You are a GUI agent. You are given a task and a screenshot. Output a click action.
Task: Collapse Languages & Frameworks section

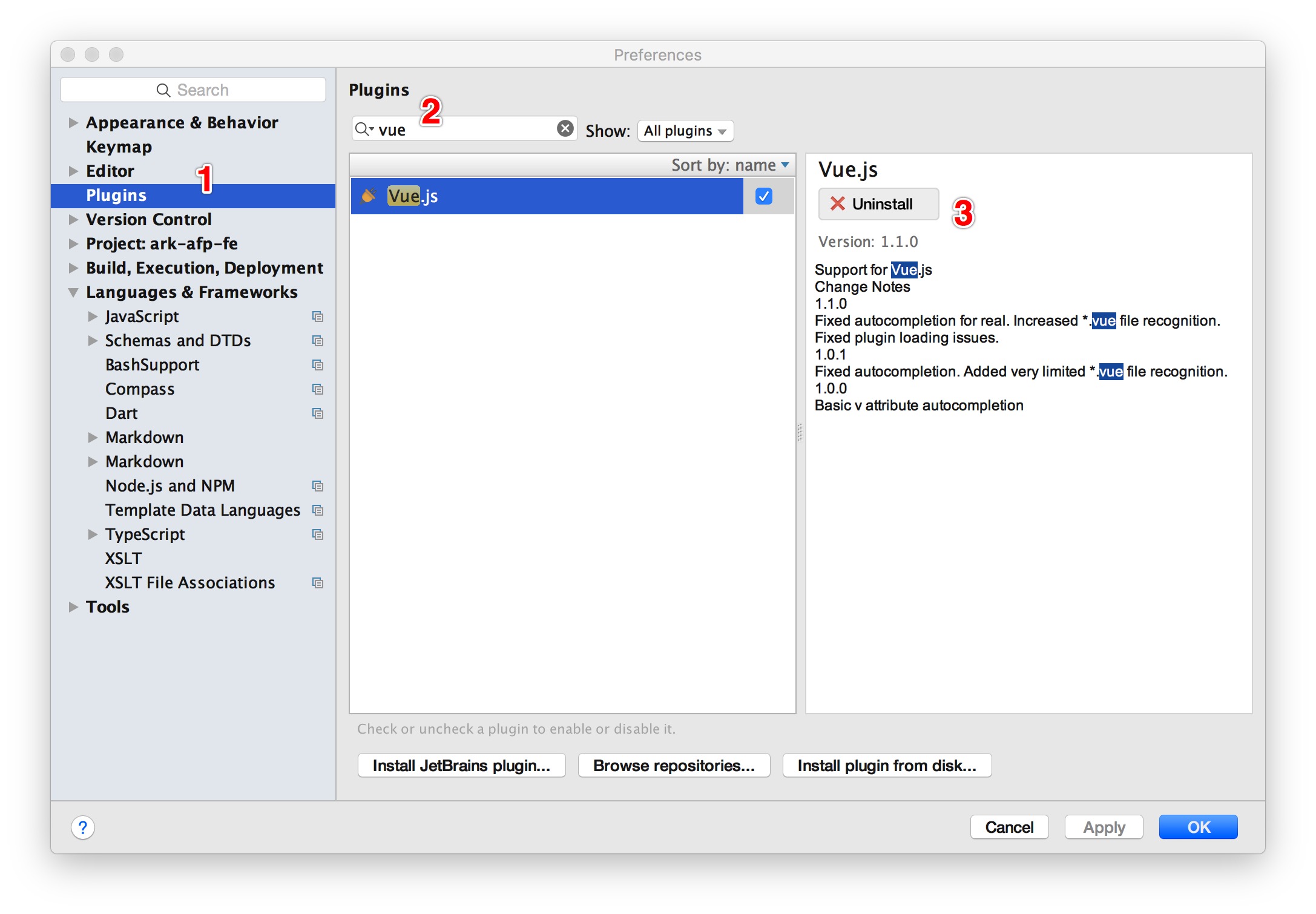(x=73, y=292)
